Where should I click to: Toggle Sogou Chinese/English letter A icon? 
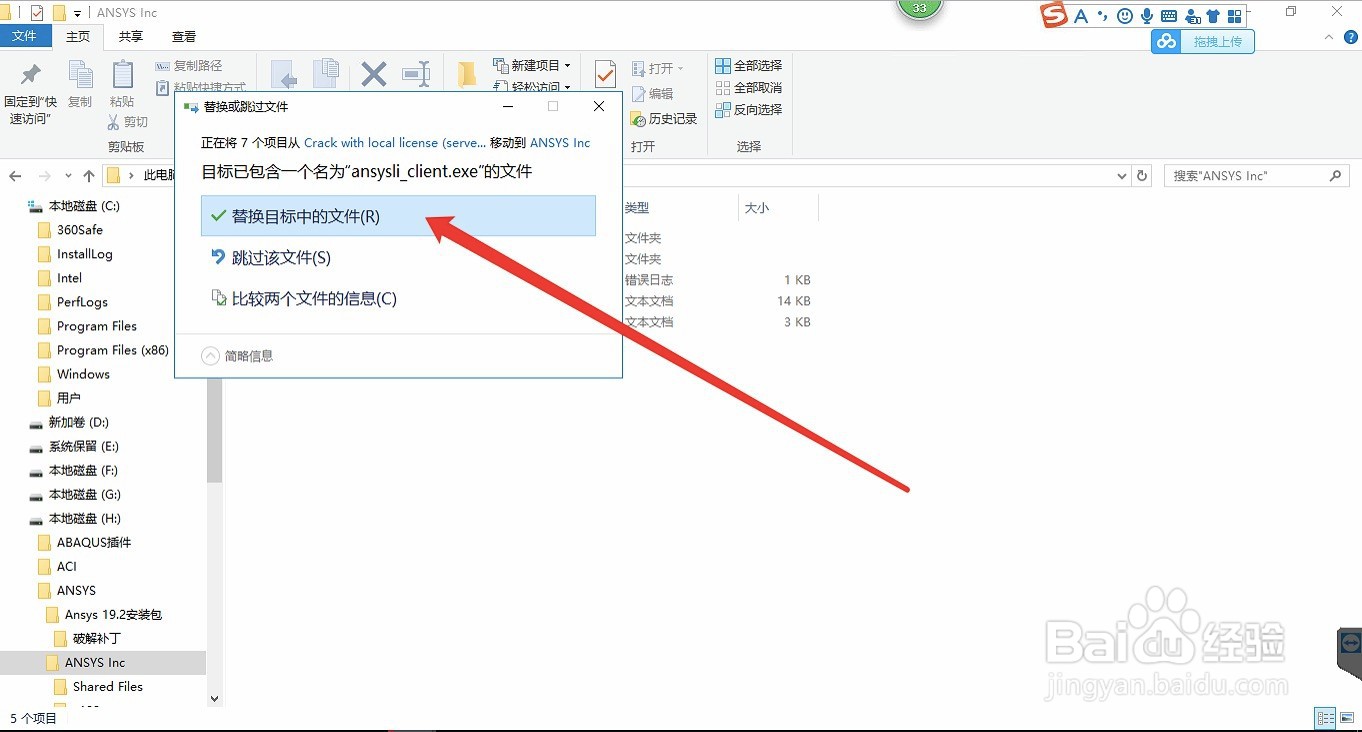pos(1081,16)
